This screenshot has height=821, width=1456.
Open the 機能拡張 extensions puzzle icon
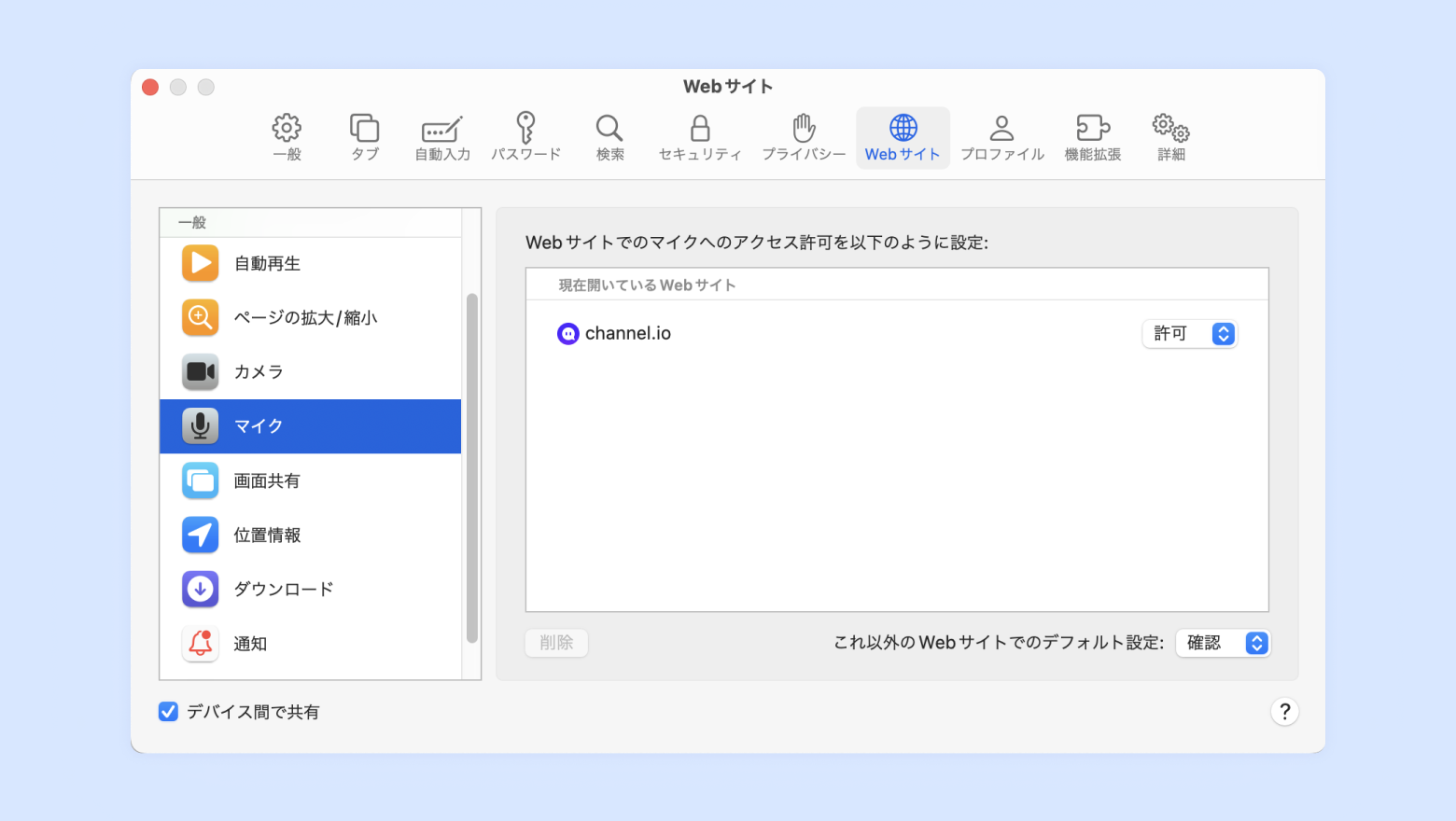[1093, 137]
